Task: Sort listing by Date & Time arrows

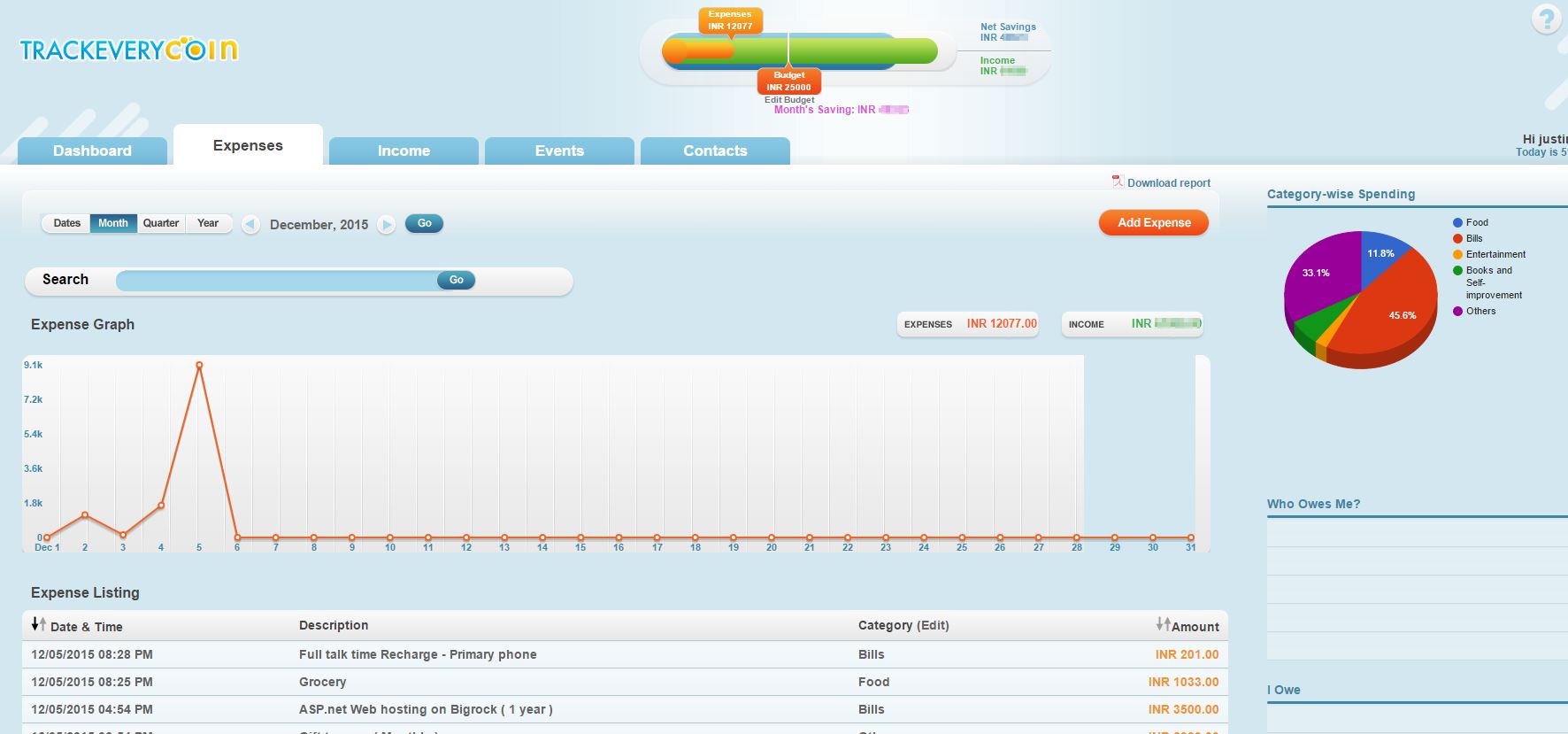Action: (x=38, y=624)
